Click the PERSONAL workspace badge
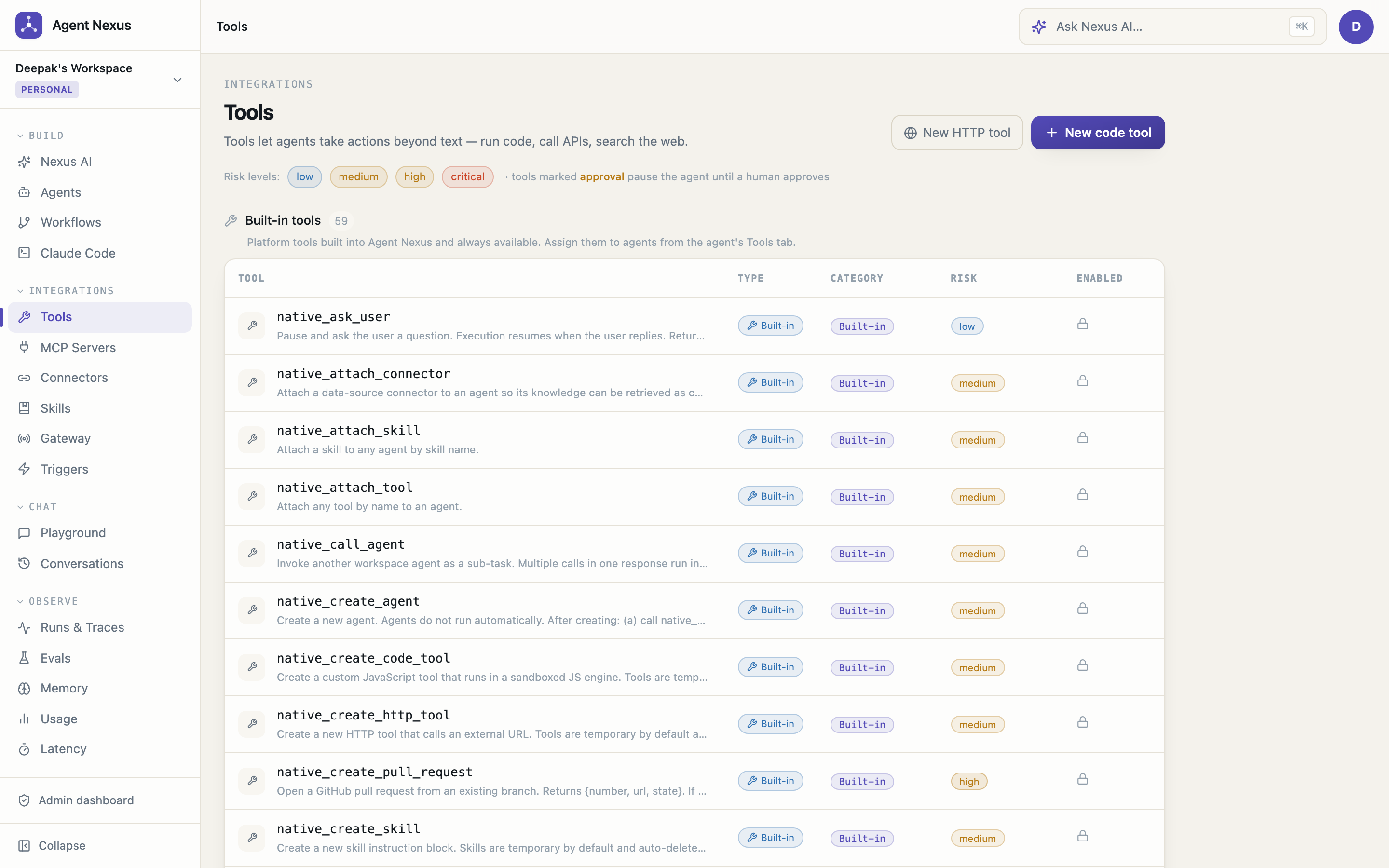 (47, 90)
